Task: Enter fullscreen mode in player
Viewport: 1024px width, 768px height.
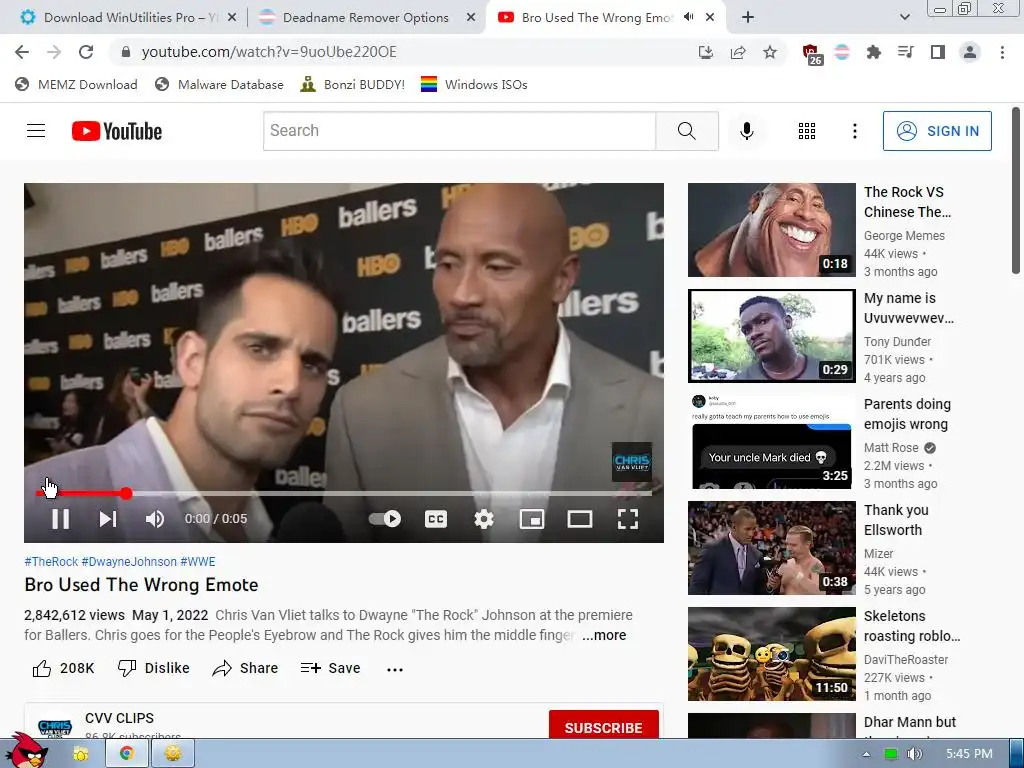Action: [628, 519]
